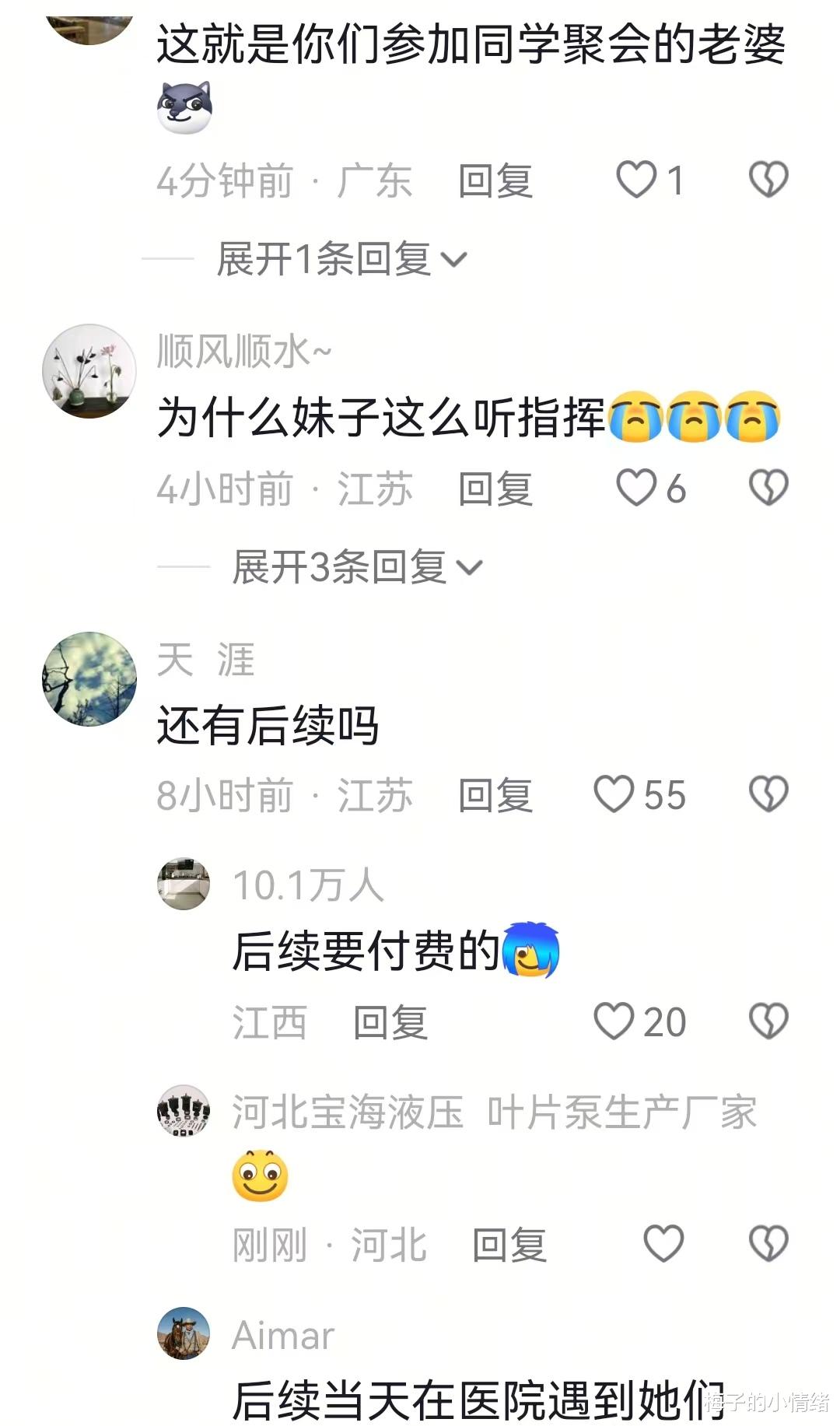Reply to the 江西 user's comment
Viewport: 840px width, 1426px height.
pyautogui.click(x=390, y=1021)
